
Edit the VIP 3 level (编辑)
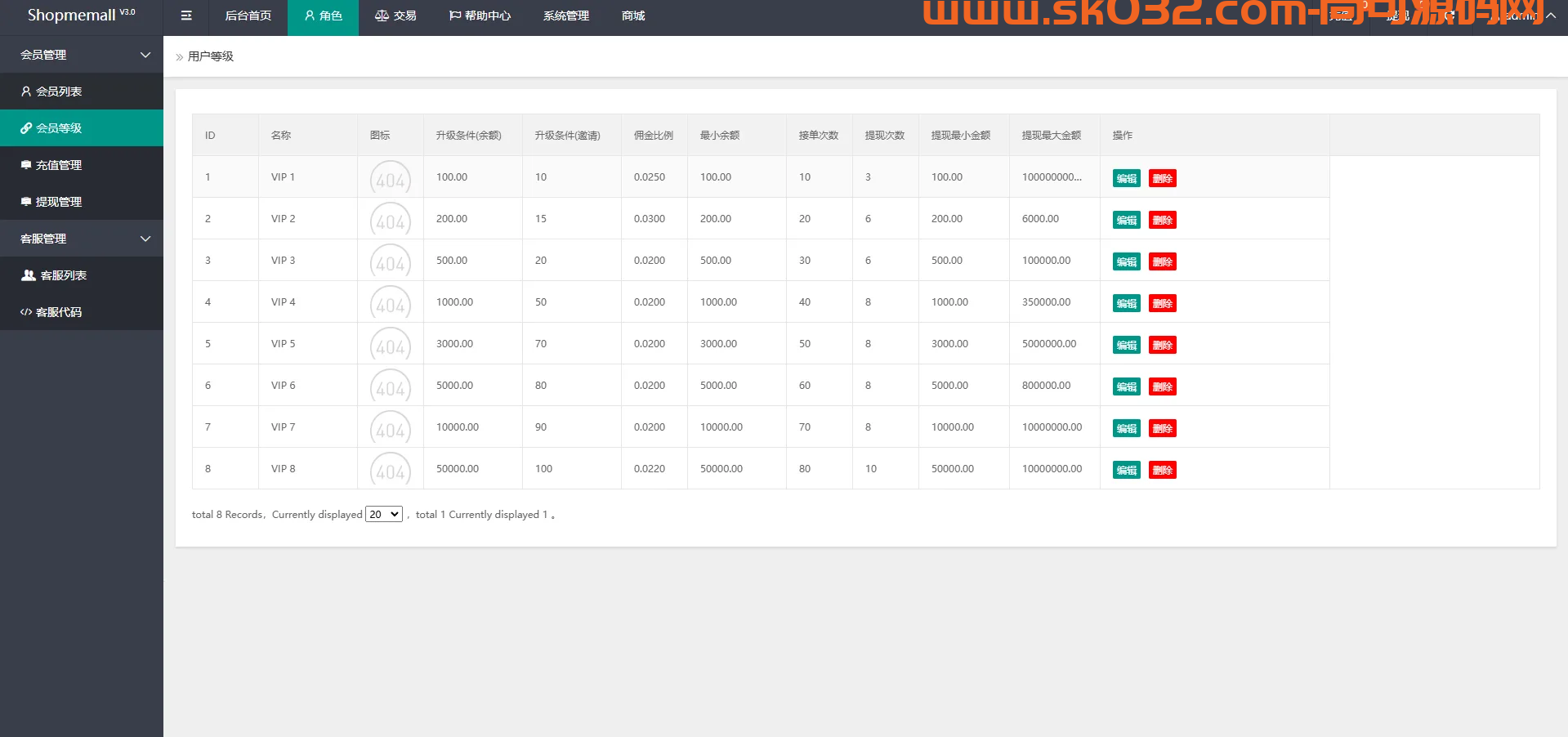1127,261
